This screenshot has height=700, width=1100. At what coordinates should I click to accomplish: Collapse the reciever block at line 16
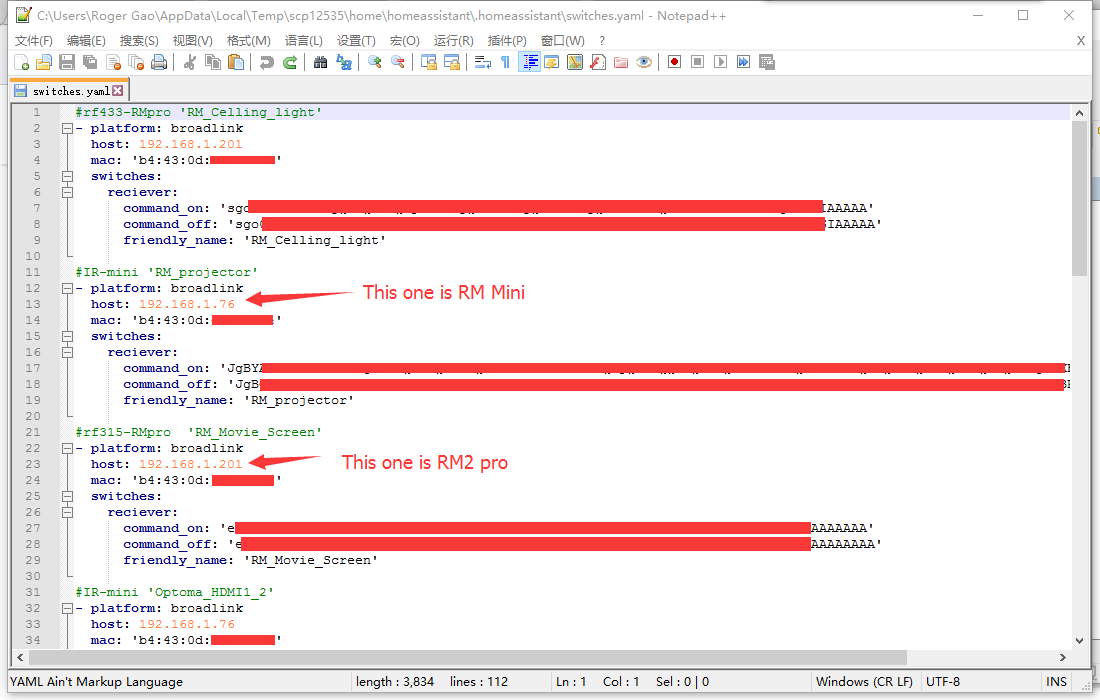pos(66,352)
